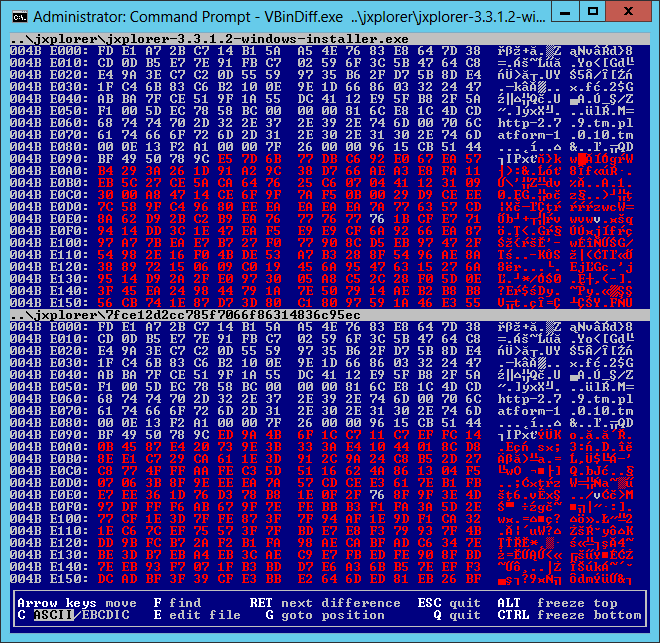Viewport: 660px width, 643px height.
Task: Click first red byte ED in bottom row E090
Action: click(225, 435)
